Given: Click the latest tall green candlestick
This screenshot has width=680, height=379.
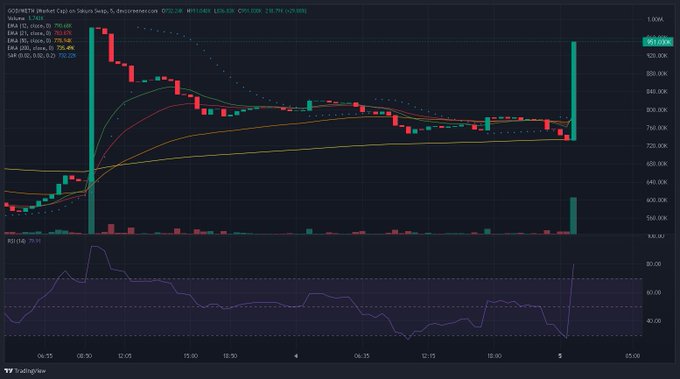Looking at the screenshot, I should pyautogui.click(x=573, y=91).
